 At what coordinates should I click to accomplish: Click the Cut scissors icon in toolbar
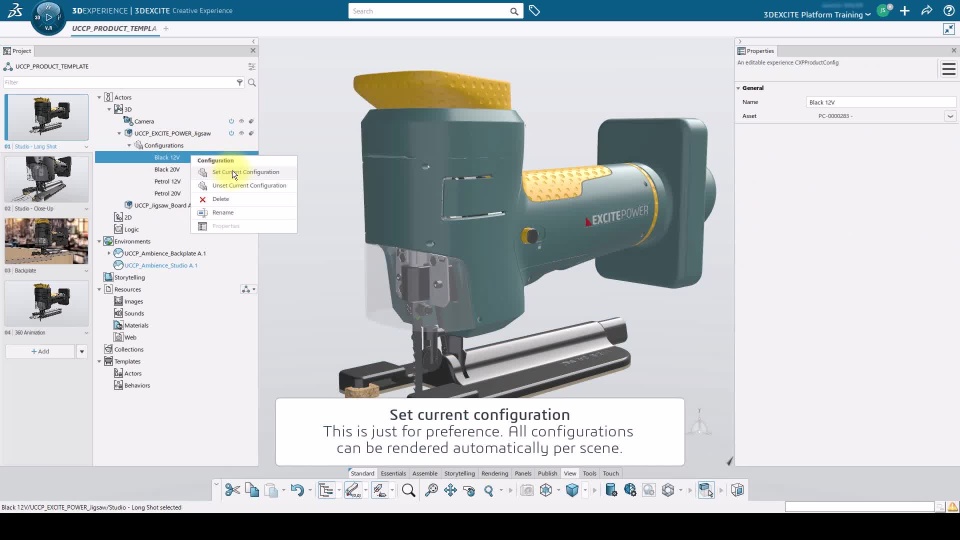click(x=232, y=490)
